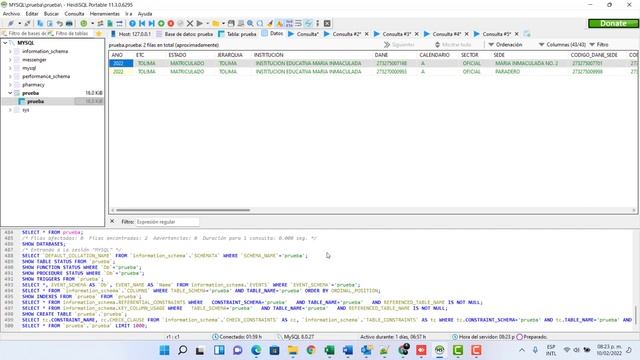Click the yellow folder open-file icon
The height and width of the screenshot is (360, 640).
point(216,23)
